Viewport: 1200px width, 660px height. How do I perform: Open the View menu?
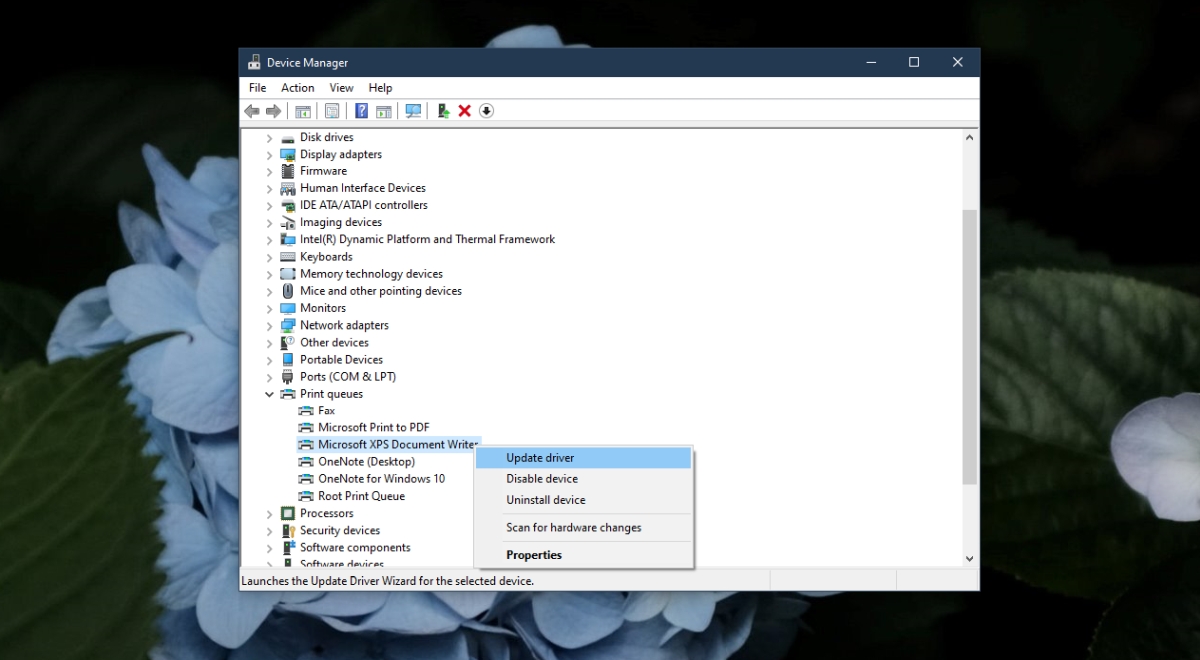[341, 87]
